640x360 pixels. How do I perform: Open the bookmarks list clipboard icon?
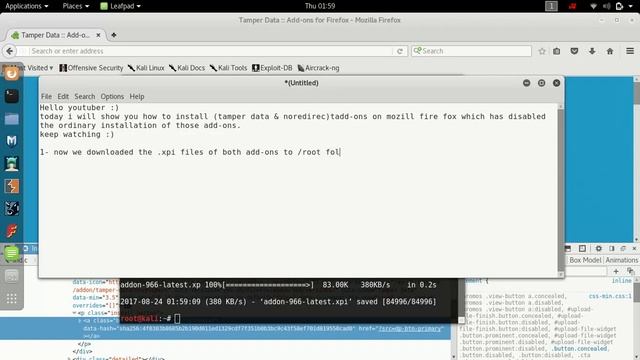pyautogui.click(x=557, y=51)
